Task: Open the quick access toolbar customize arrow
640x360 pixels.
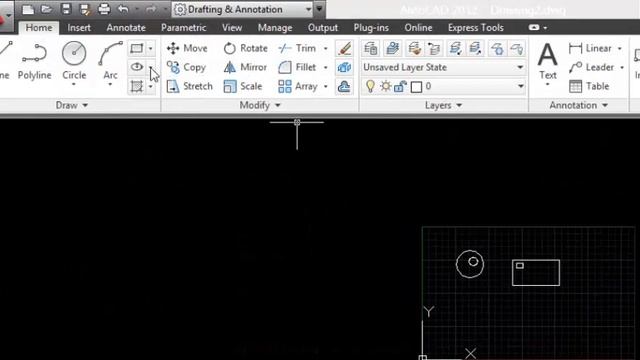Action: [x=319, y=9]
